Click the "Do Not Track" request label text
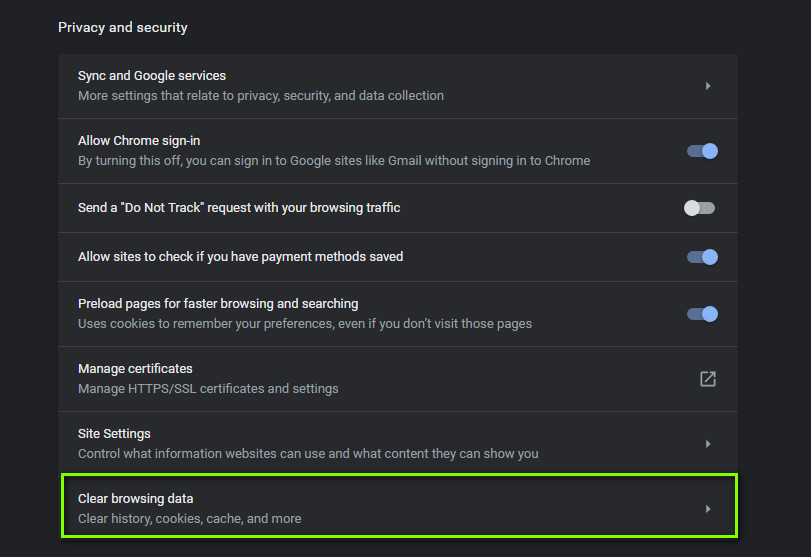This screenshot has height=557, width=811. tap(239, 208)
